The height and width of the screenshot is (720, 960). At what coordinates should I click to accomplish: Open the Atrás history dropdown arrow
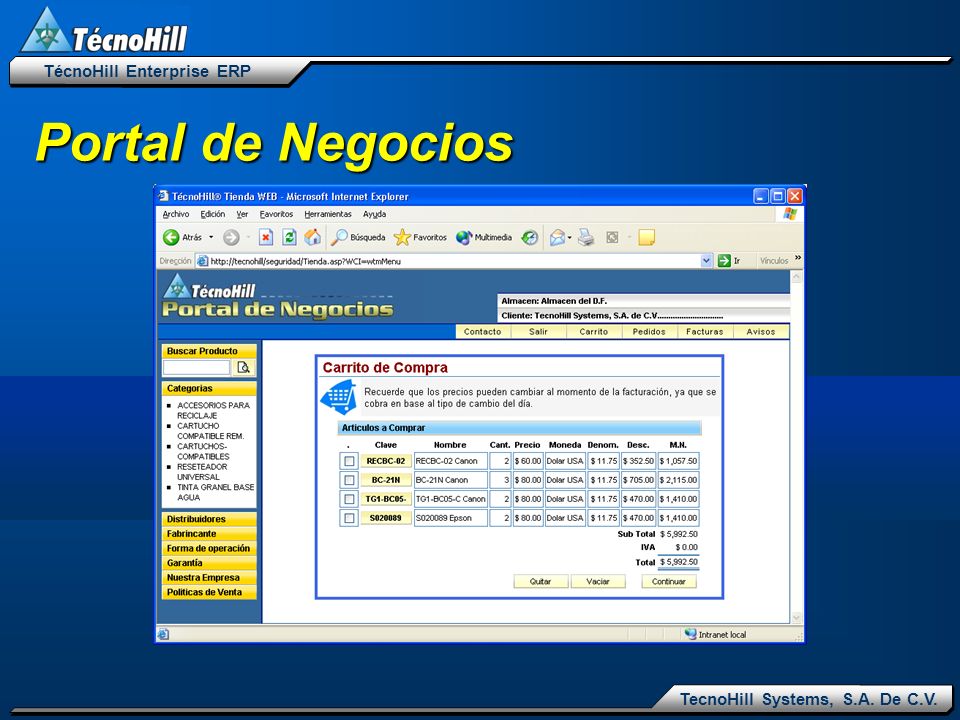click(211, 238)
